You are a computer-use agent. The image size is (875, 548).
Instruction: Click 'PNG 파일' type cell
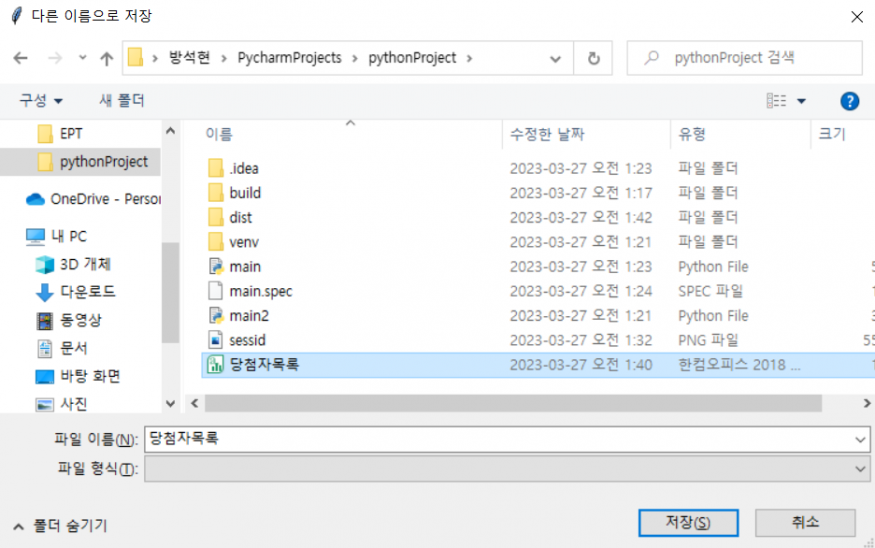click(x=708, y=340)
